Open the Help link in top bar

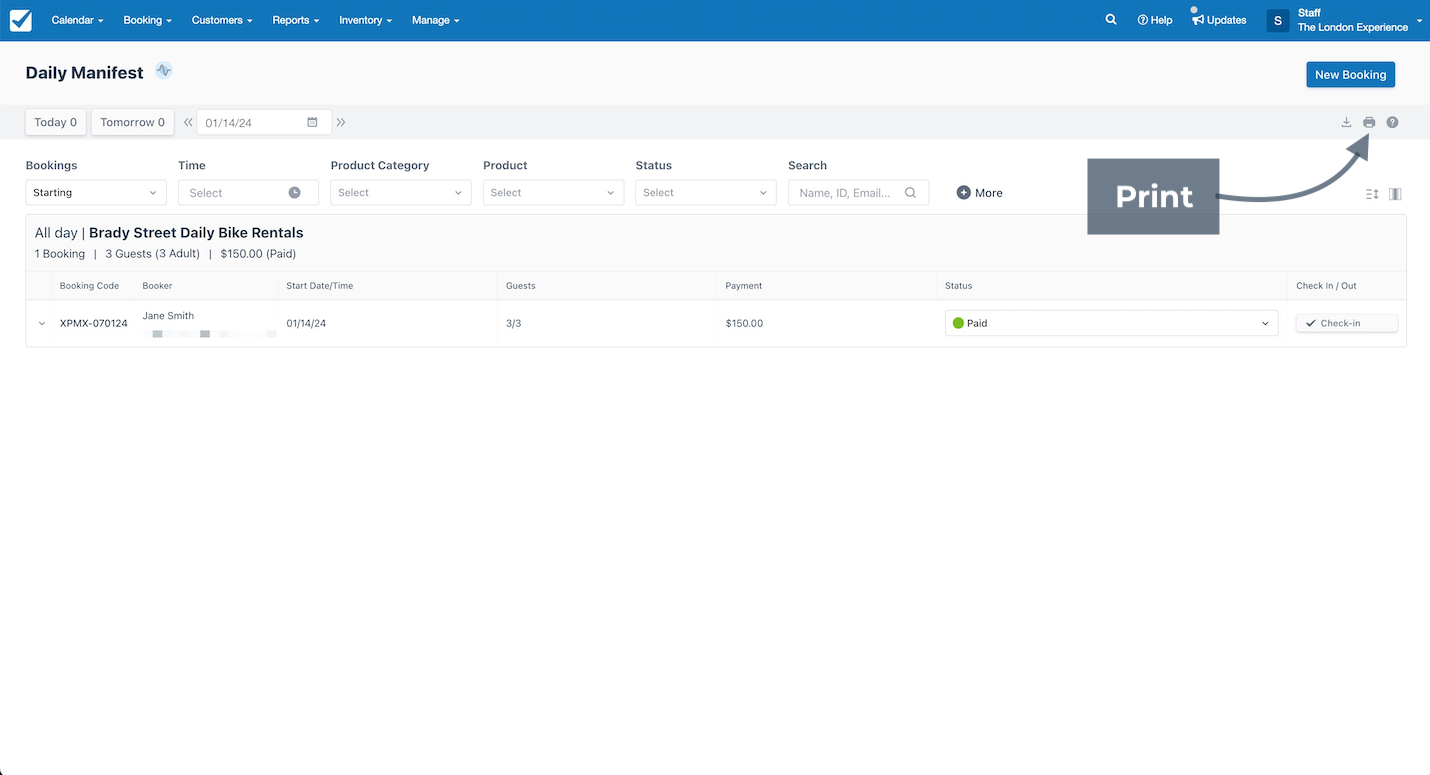click(1155, 20)
